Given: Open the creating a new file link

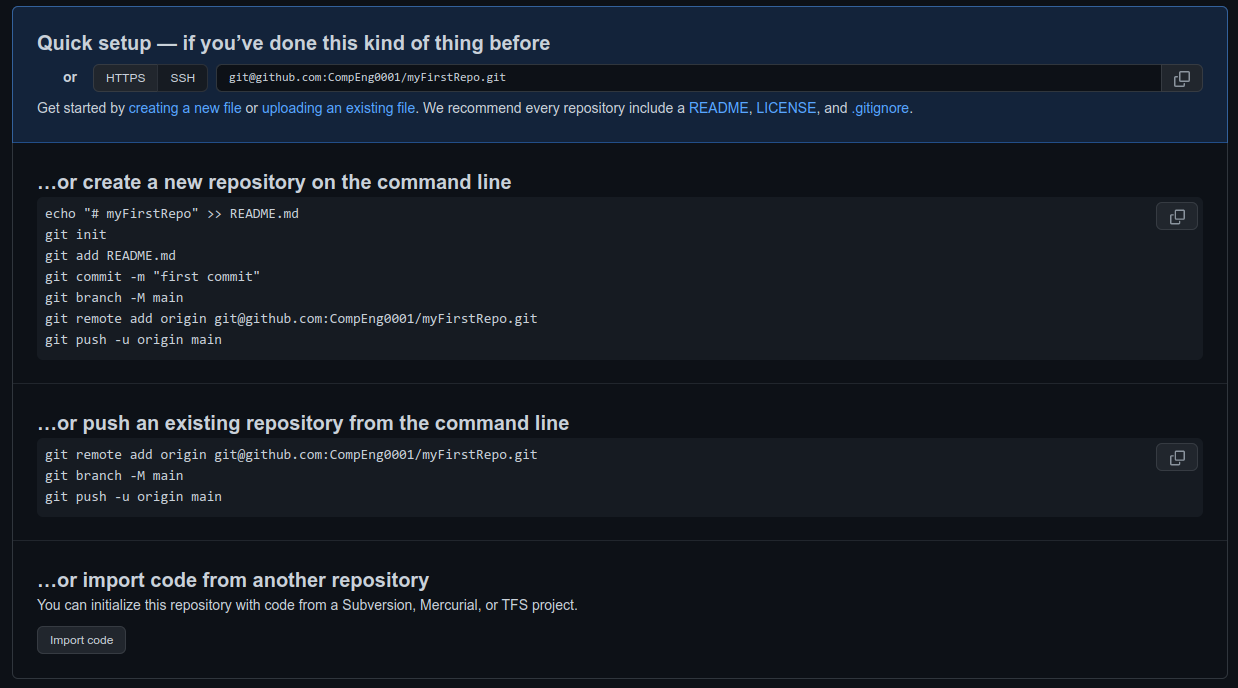Looking at the screenshot, I should (185, 108).
